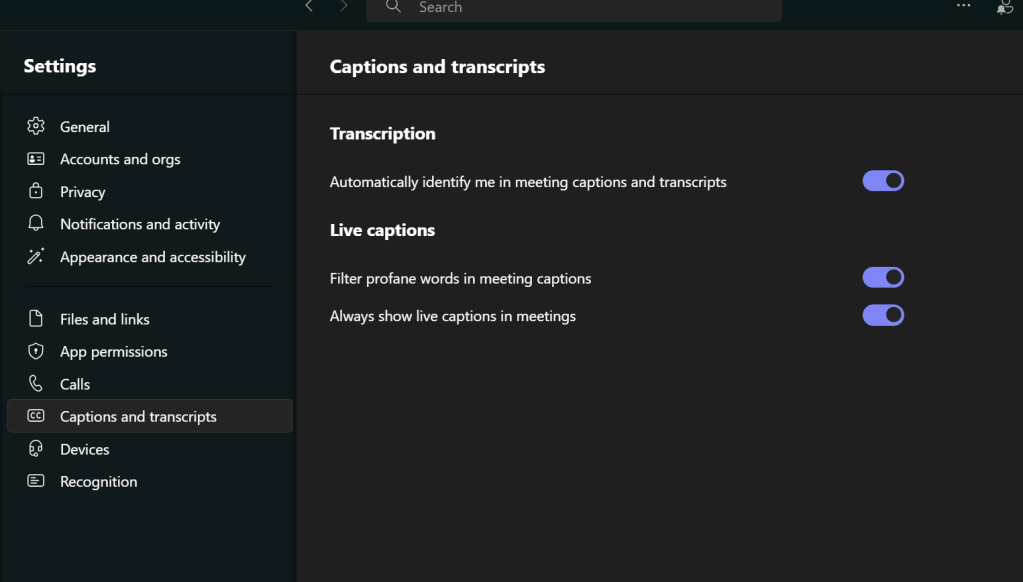Click the Notifications bell icon in sidebar
Screen dimensions: 1023x582
pos(36,223)
